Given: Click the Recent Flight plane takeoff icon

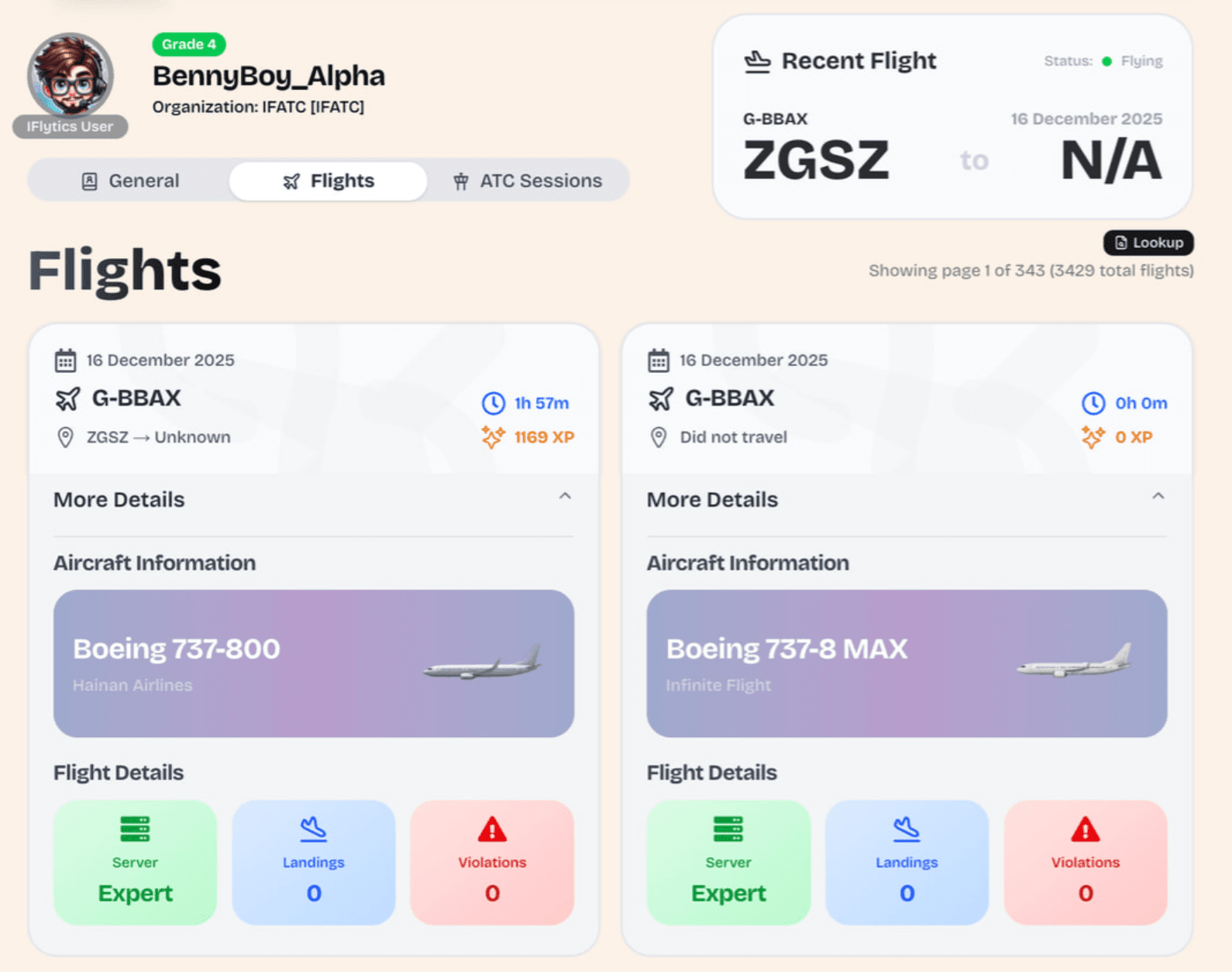Looking at the screenshot, I should pyautogui.click(x=757, y=61).
